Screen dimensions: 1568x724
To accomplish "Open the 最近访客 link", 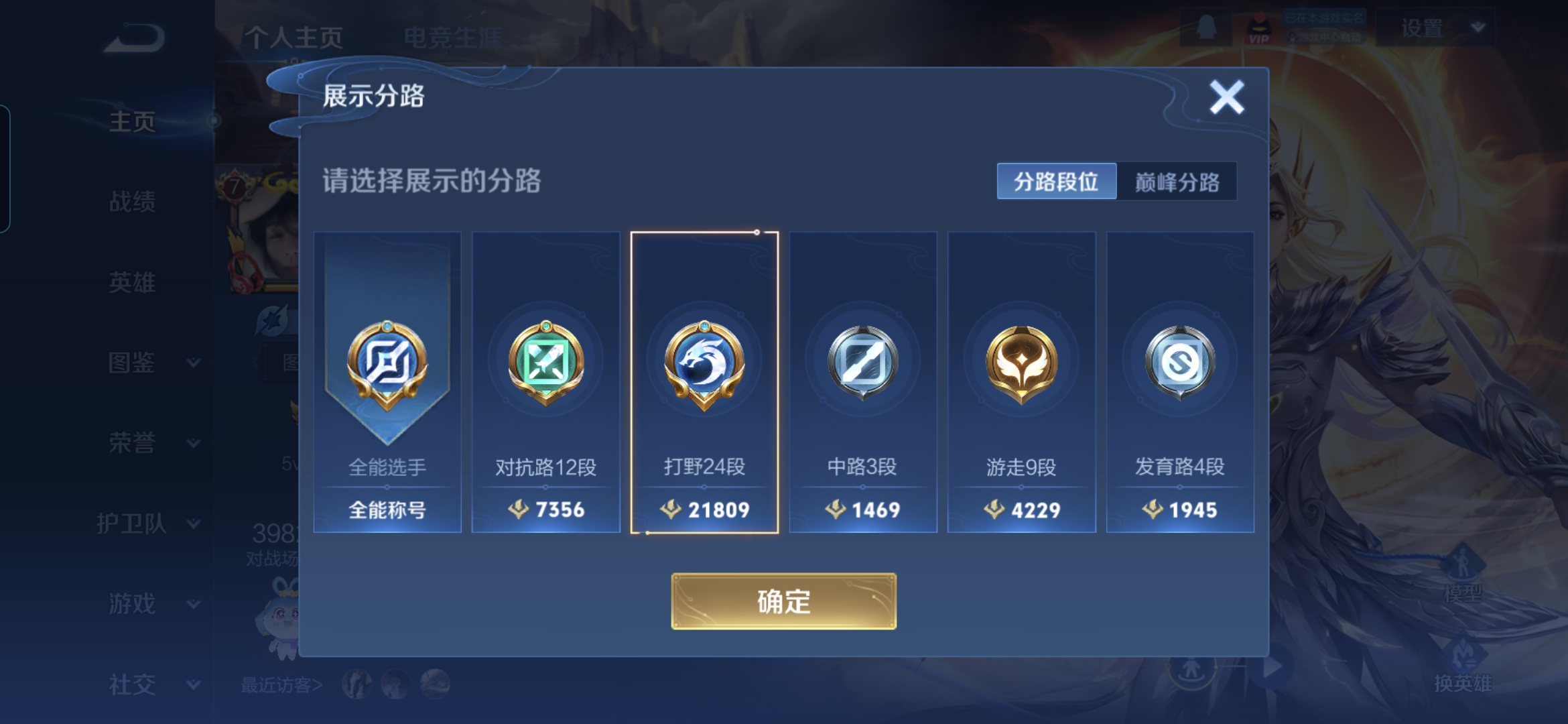I will tap(282, 684).
